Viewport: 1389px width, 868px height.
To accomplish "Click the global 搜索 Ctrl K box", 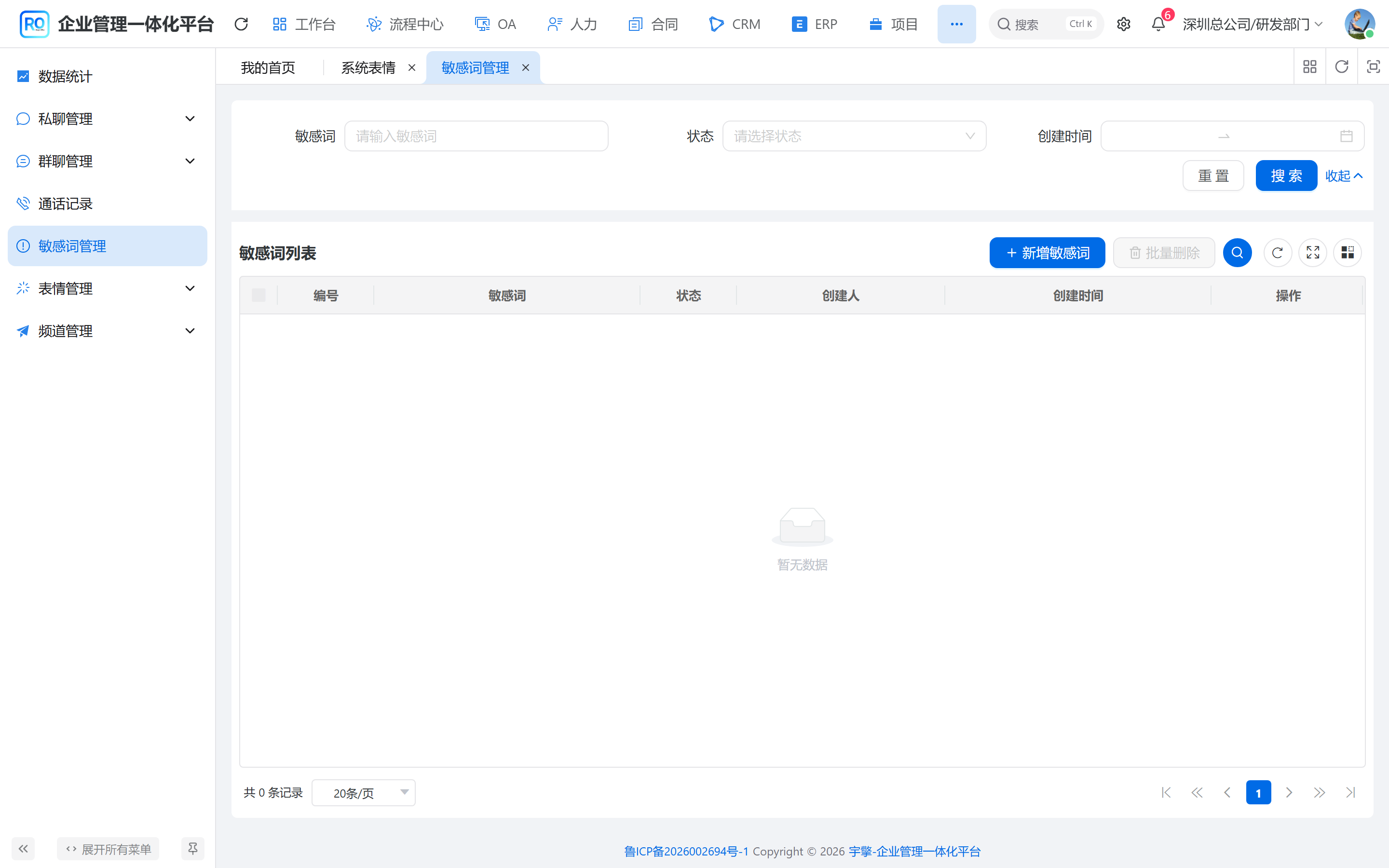I will pos(1046,24).
